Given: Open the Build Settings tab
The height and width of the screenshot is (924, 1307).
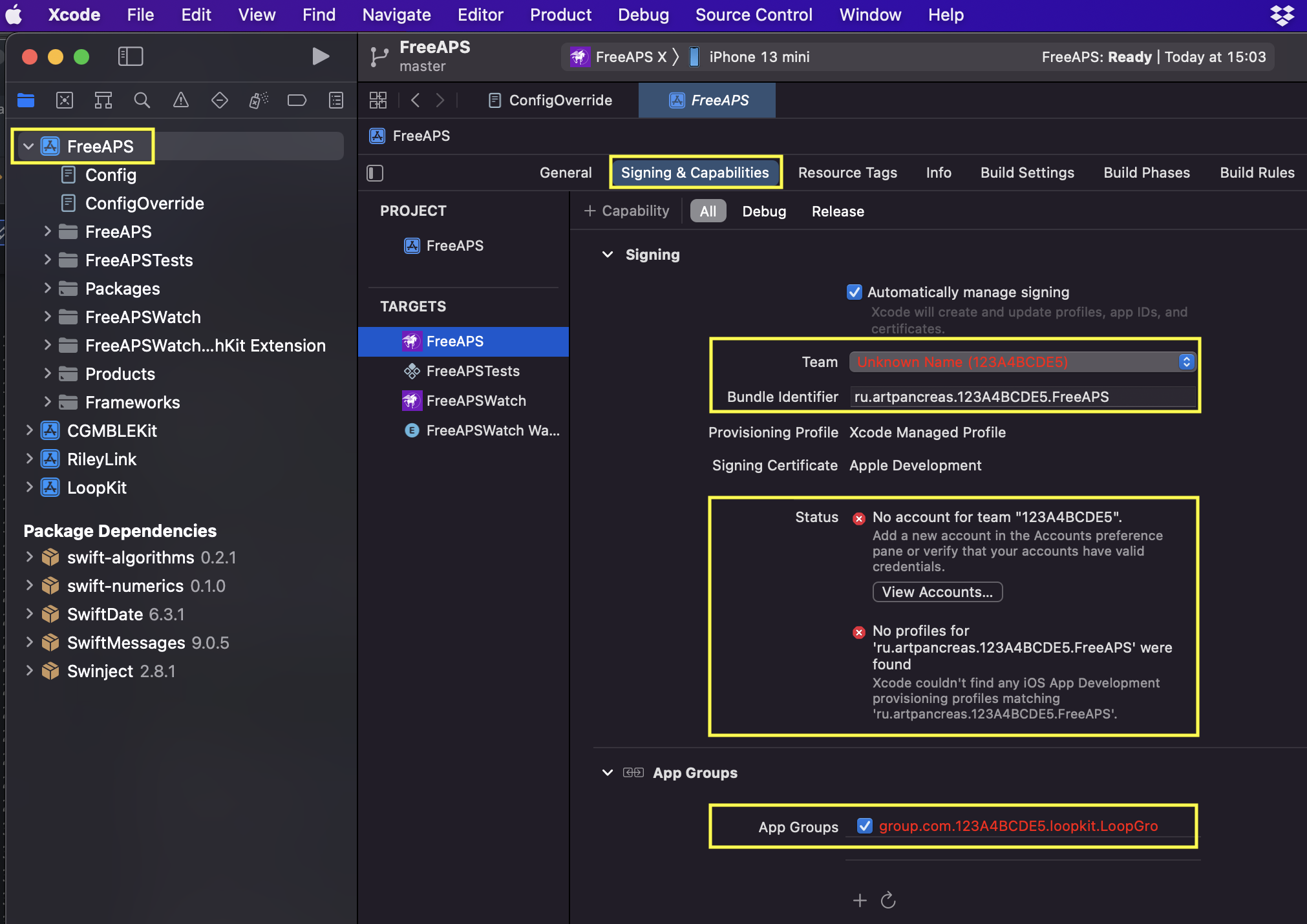Looking at the screenshot, I should [x=1027, y=173].
